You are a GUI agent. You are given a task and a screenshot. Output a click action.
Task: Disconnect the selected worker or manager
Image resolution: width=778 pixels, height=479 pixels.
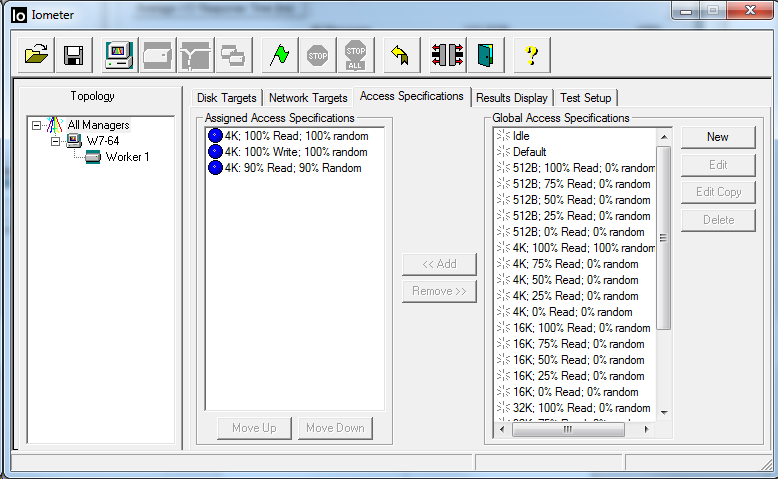pos(447,55)
